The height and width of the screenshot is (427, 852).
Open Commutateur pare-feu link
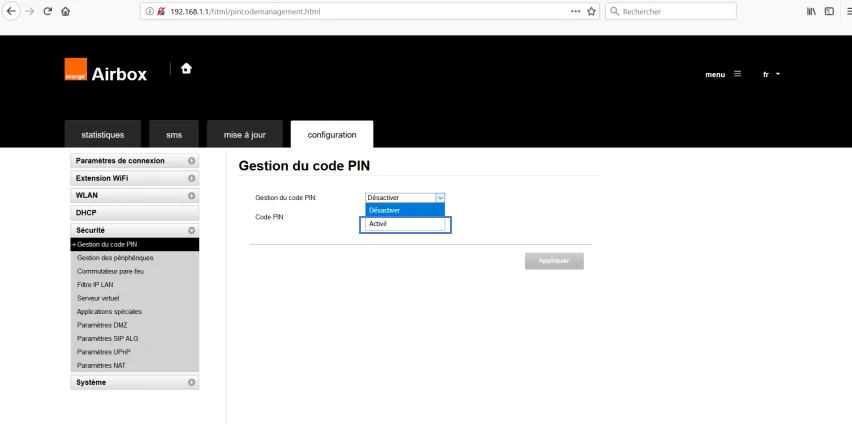coord(110,271)
